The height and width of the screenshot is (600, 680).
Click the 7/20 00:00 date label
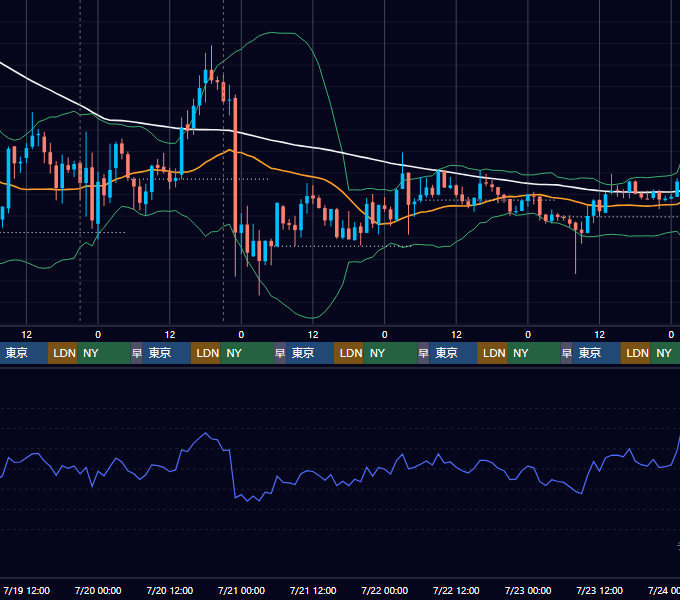[98, 590]
